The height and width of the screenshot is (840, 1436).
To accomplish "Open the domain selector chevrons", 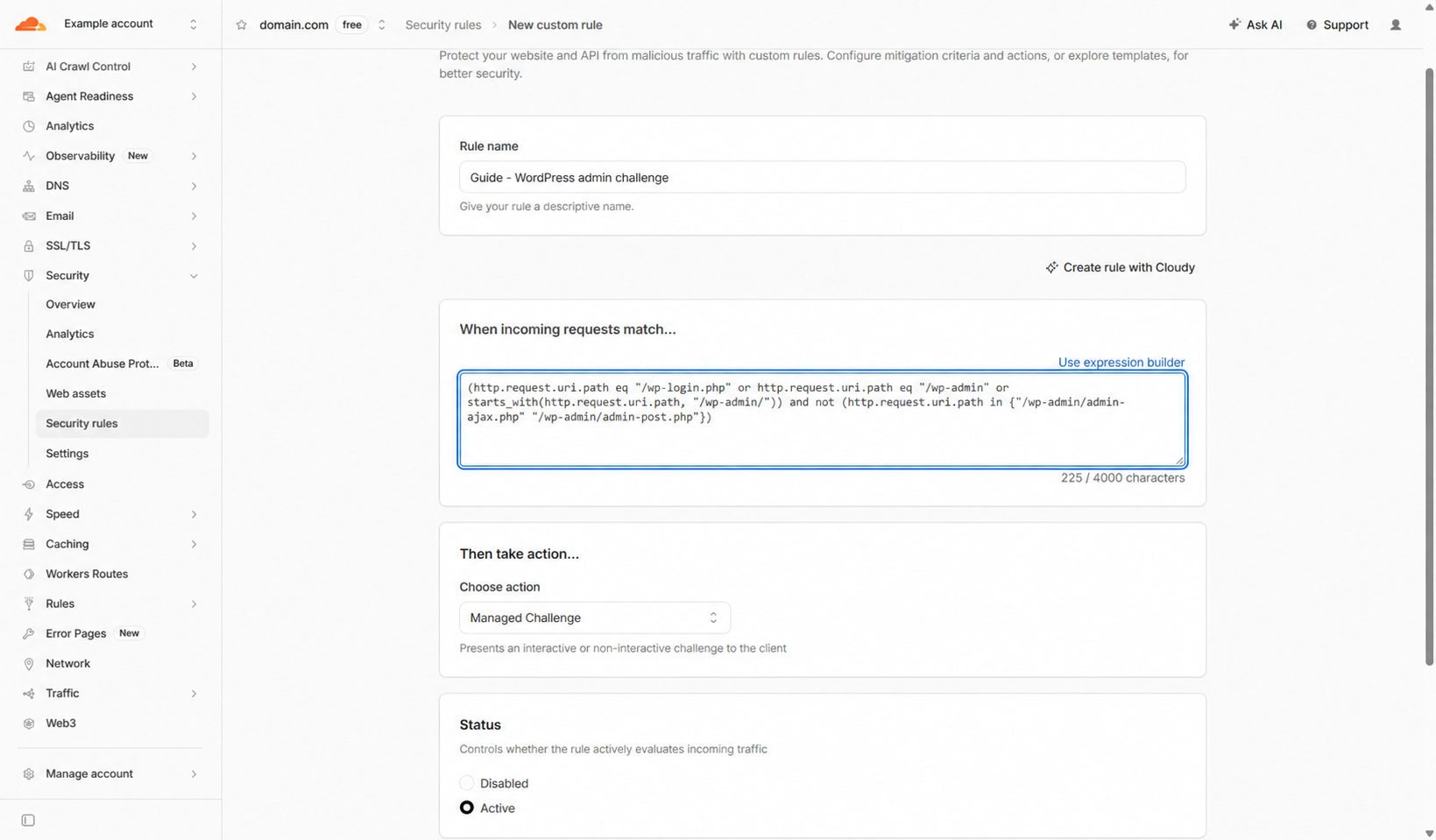I will pos(382,25).
